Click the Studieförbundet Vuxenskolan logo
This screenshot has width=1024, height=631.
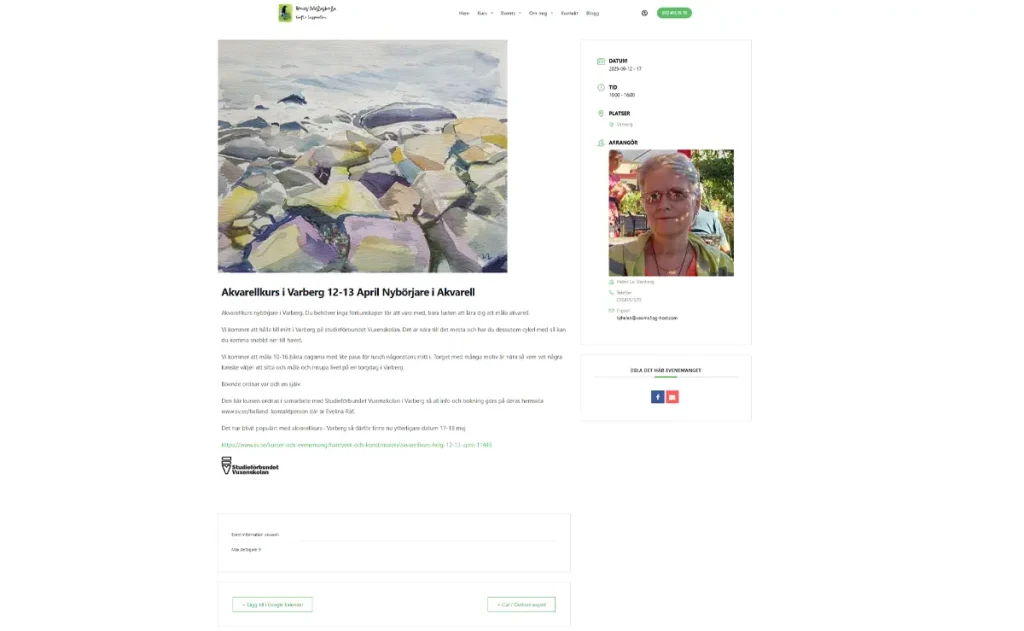[250, 466]
